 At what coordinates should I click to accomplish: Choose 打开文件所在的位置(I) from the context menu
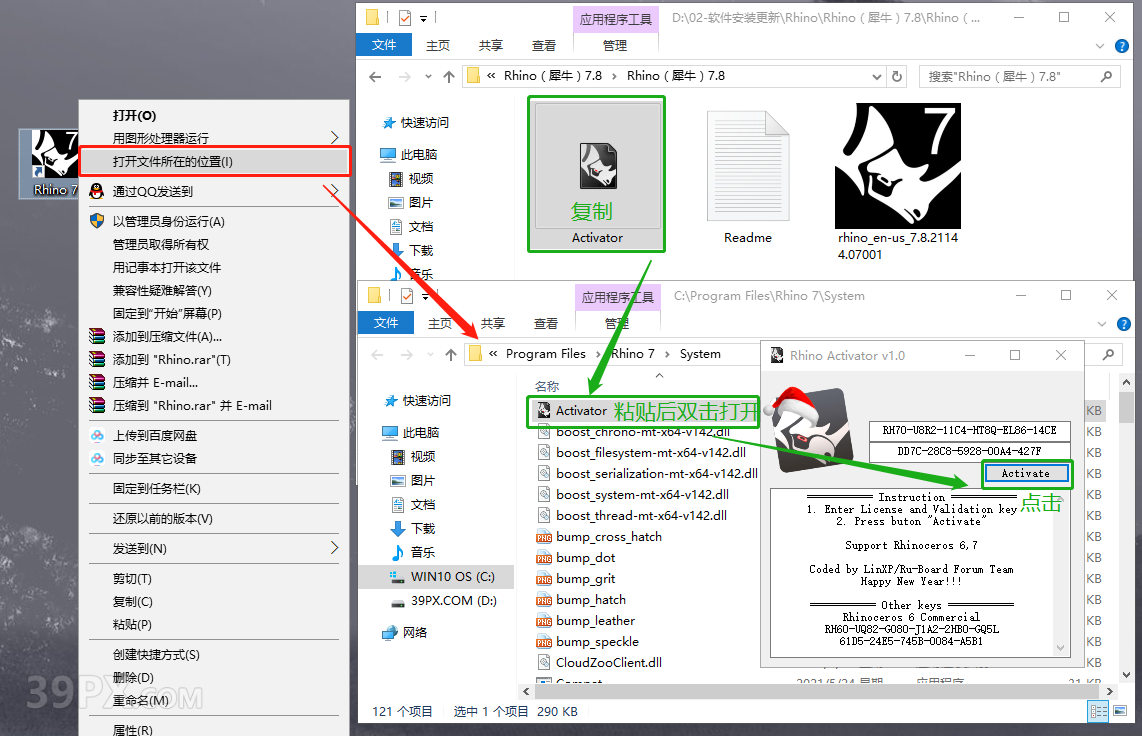pyautogui.click(x=214, y=162)
